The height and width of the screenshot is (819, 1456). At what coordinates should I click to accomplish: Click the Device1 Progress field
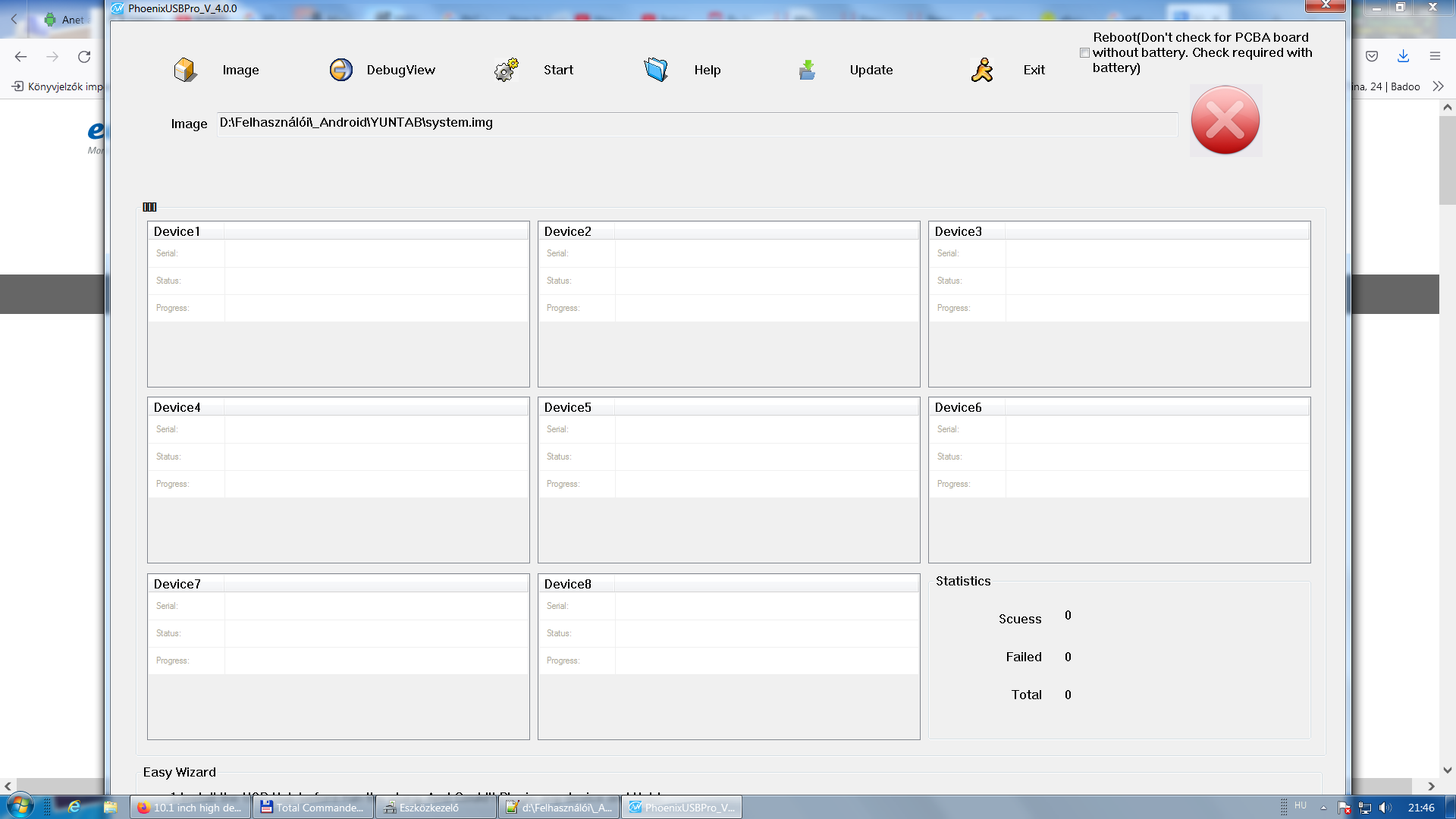(376, 309)
